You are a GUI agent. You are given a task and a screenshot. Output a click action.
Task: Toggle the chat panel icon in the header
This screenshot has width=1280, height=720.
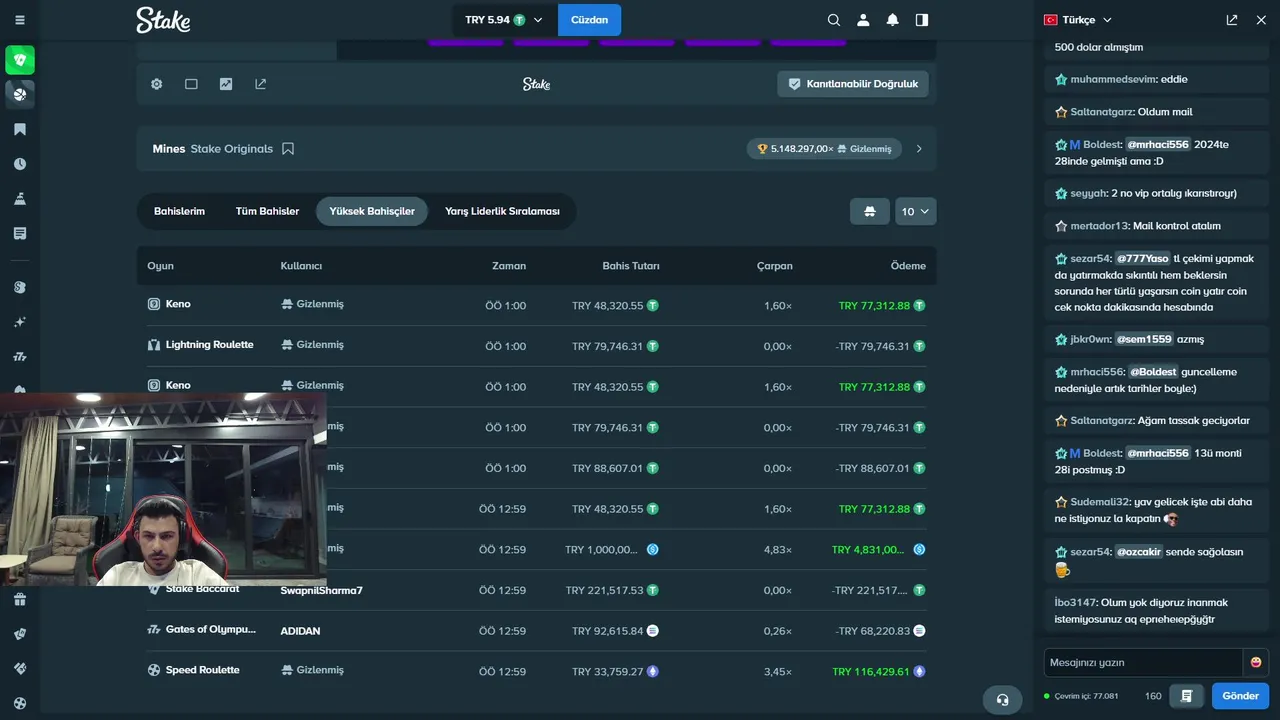(x=922, y=20)
